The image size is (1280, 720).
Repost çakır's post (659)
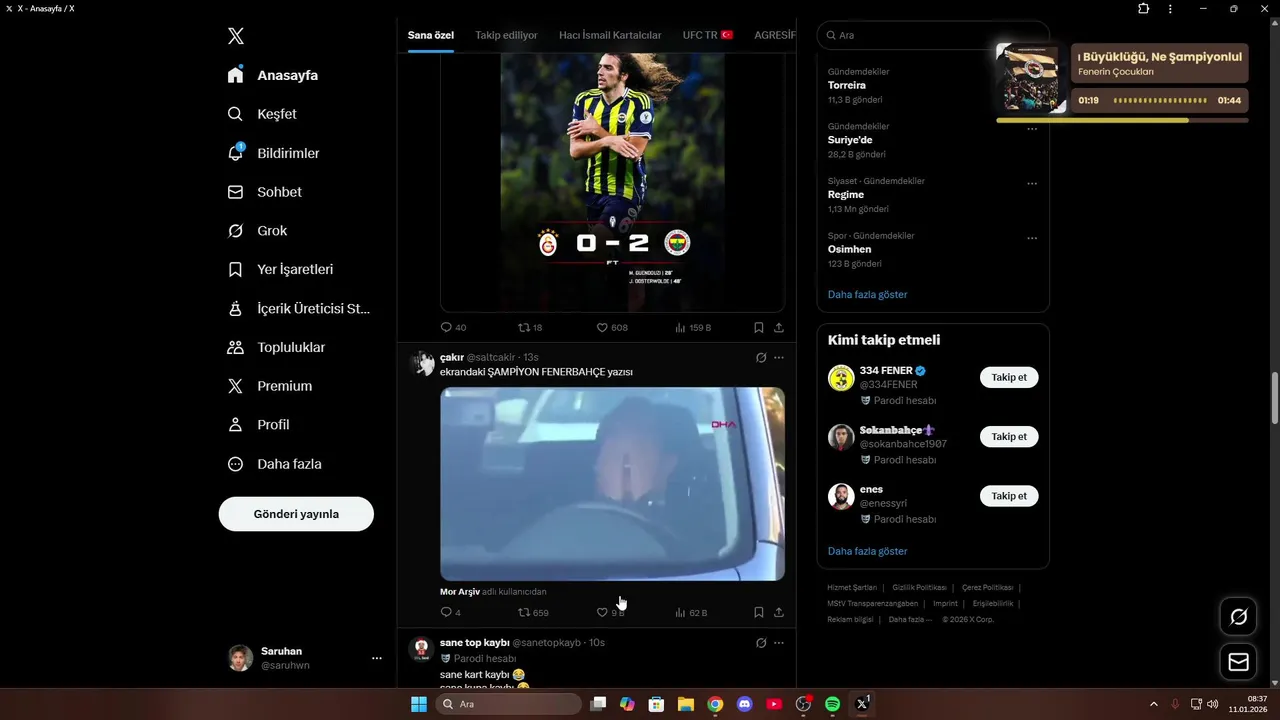point(533,612)
